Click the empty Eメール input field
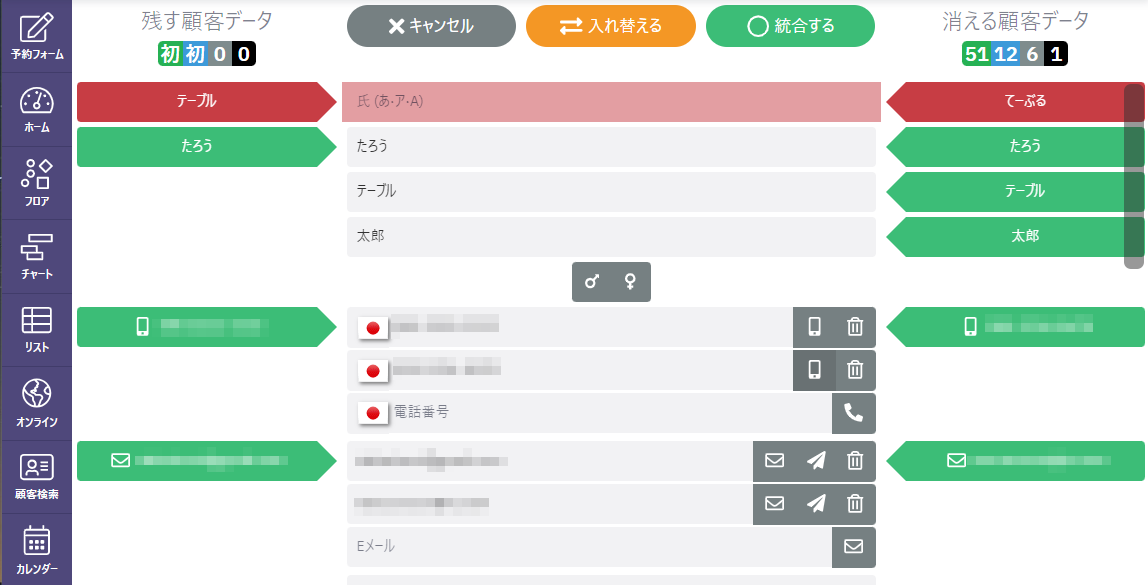Viewport: 1148px width, 585px height. point(590,547)
